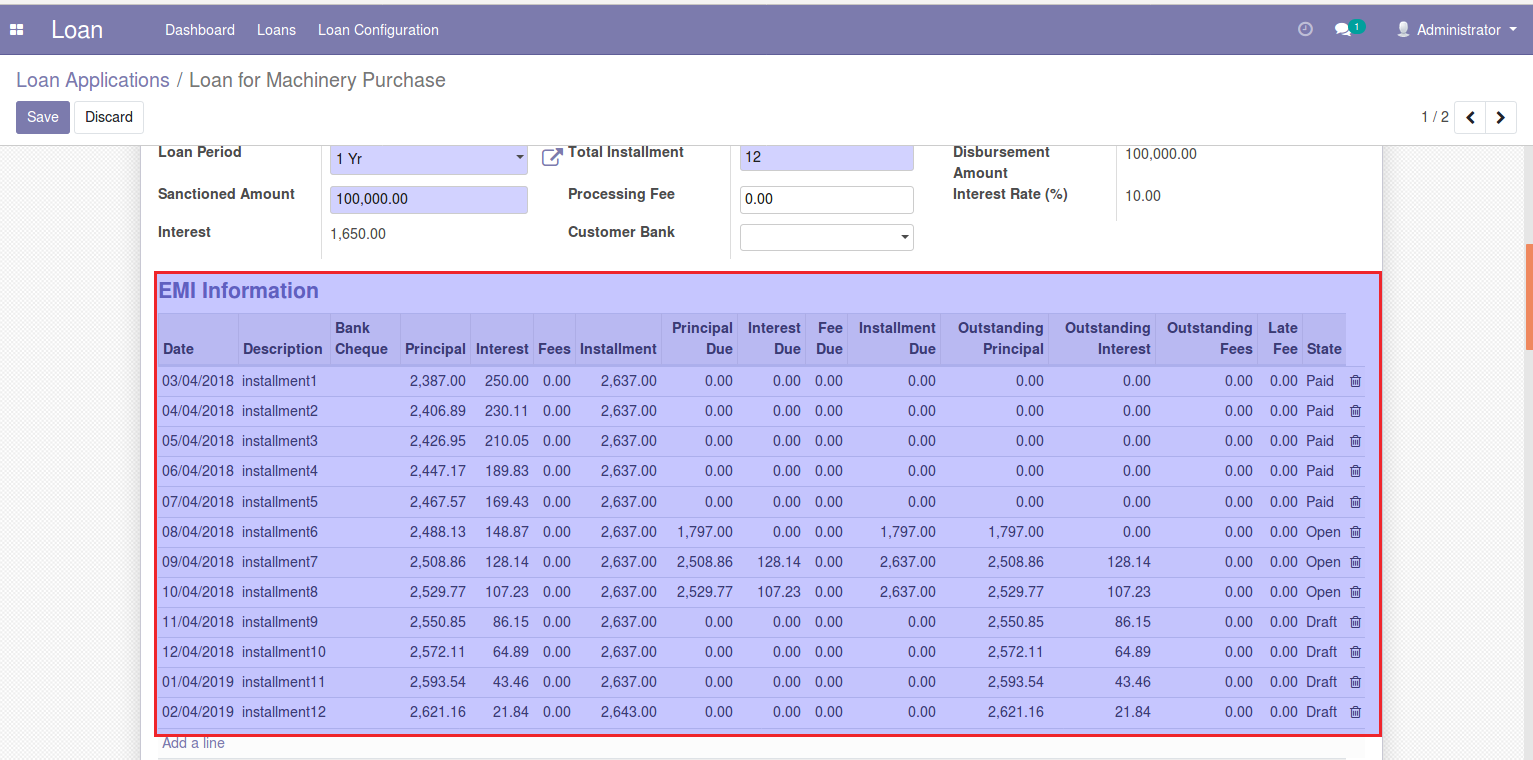Image resolution: width=1533 pixels, height=760 pixels.
Task: Expand the Loan Period dropdown
Action: (x=429, y=158)
